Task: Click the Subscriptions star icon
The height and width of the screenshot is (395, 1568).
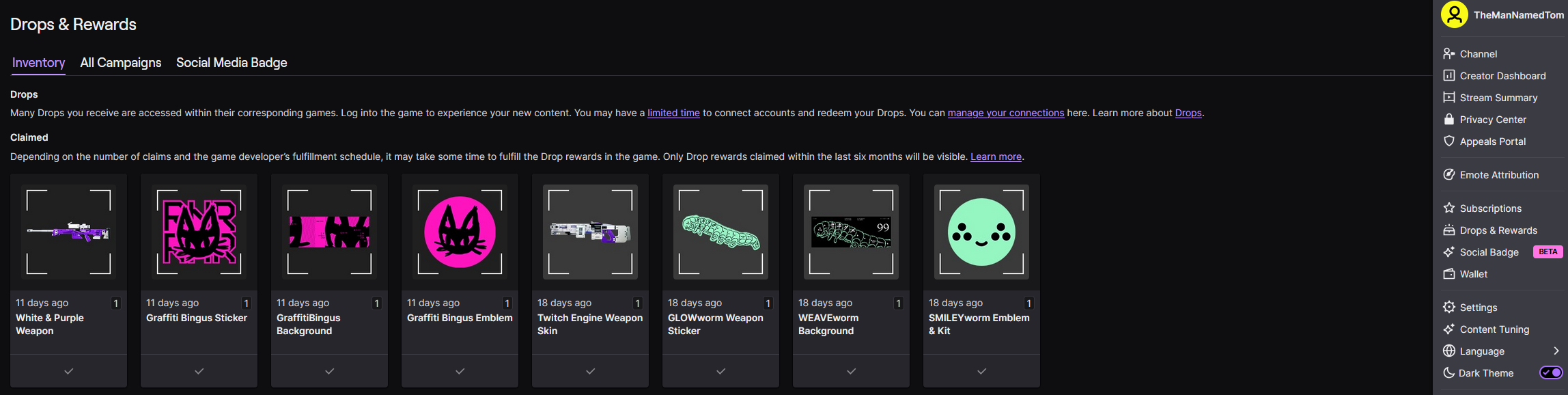Action: pos(1448,208)
